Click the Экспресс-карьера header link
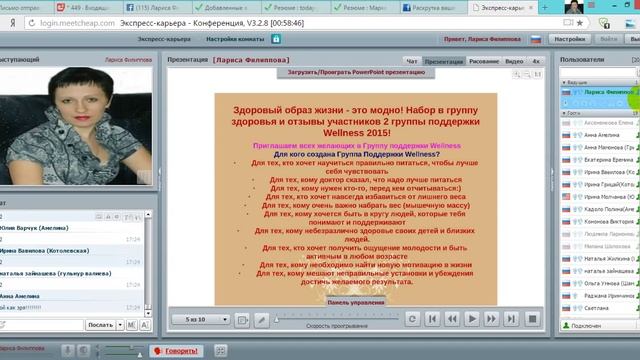The width and height of the screenshot is (640, 360). (x=164, y=39)
